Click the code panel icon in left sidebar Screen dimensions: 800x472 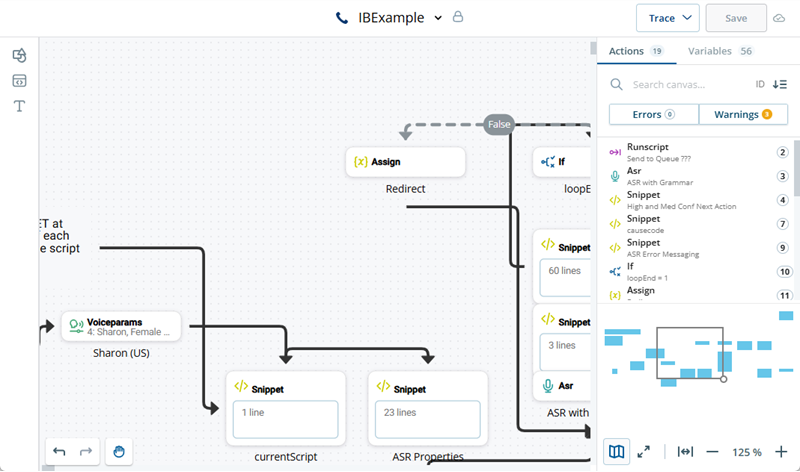click(x=19, y=81)
